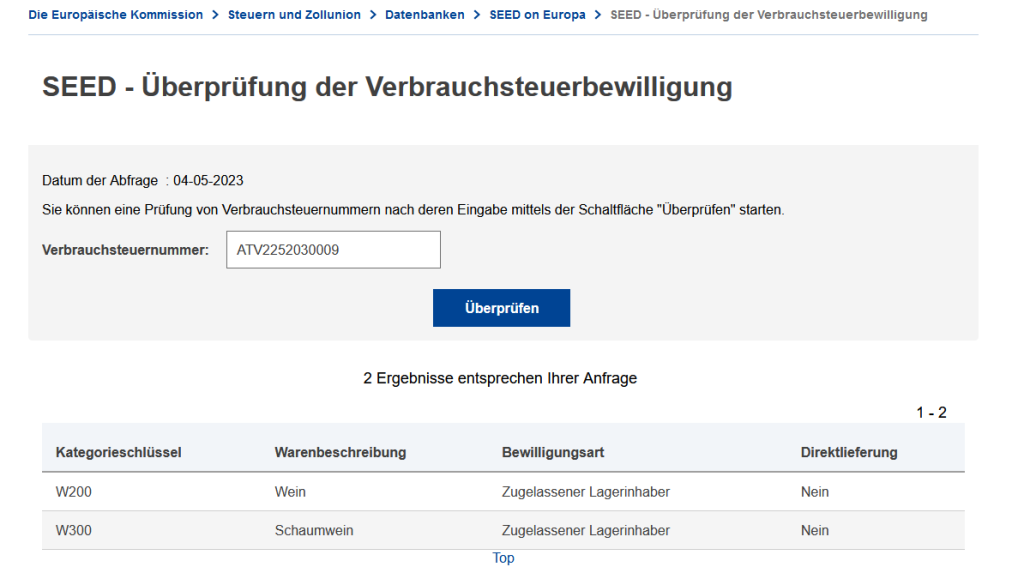1024x585 pixels.
Task: Click chevron after Datenbanken breadcrumb
Action: [477, 14]
